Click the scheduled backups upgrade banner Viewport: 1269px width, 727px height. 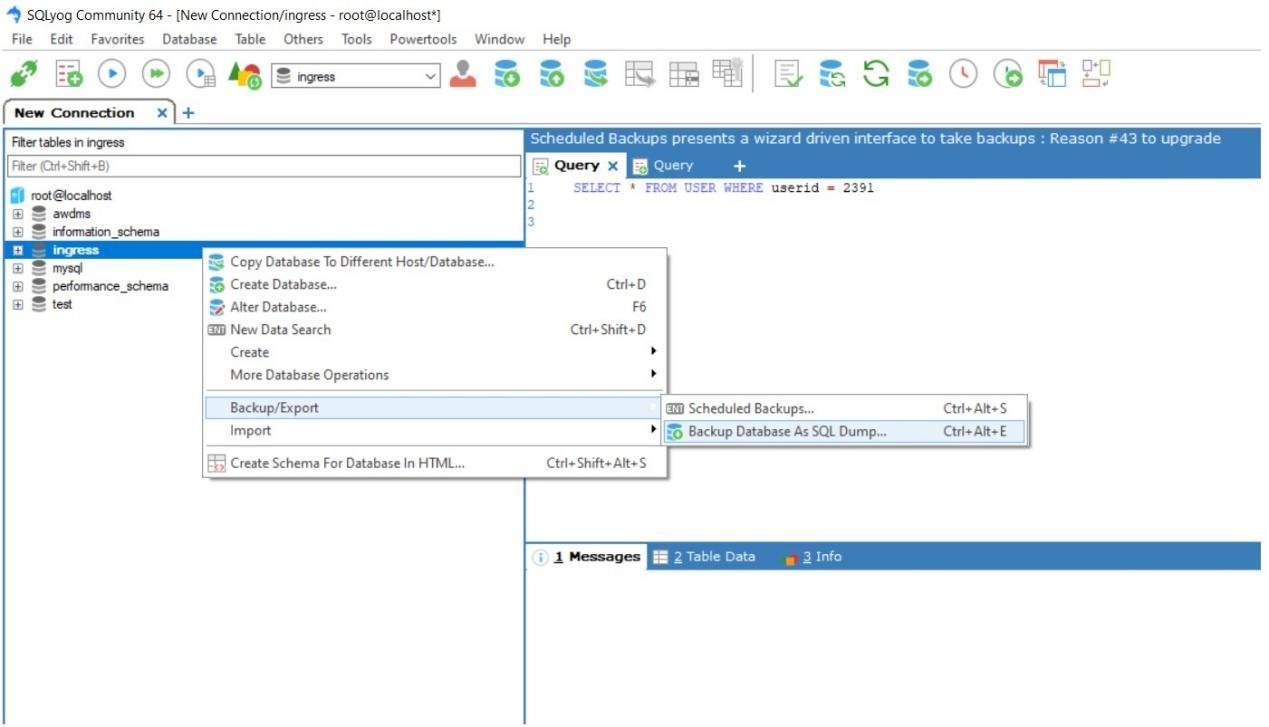click(877, 137)
